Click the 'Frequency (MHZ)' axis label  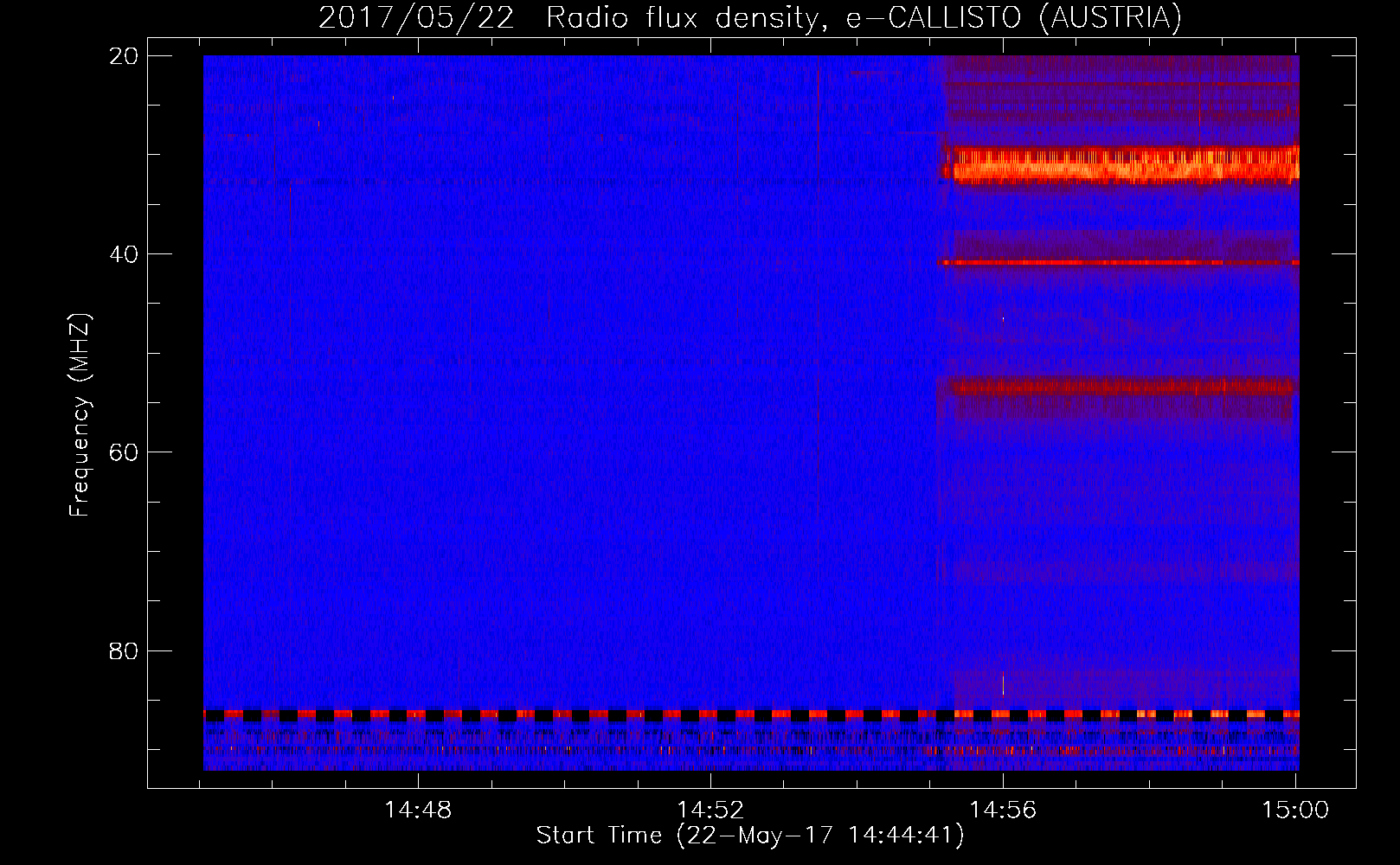coord(80,415)
